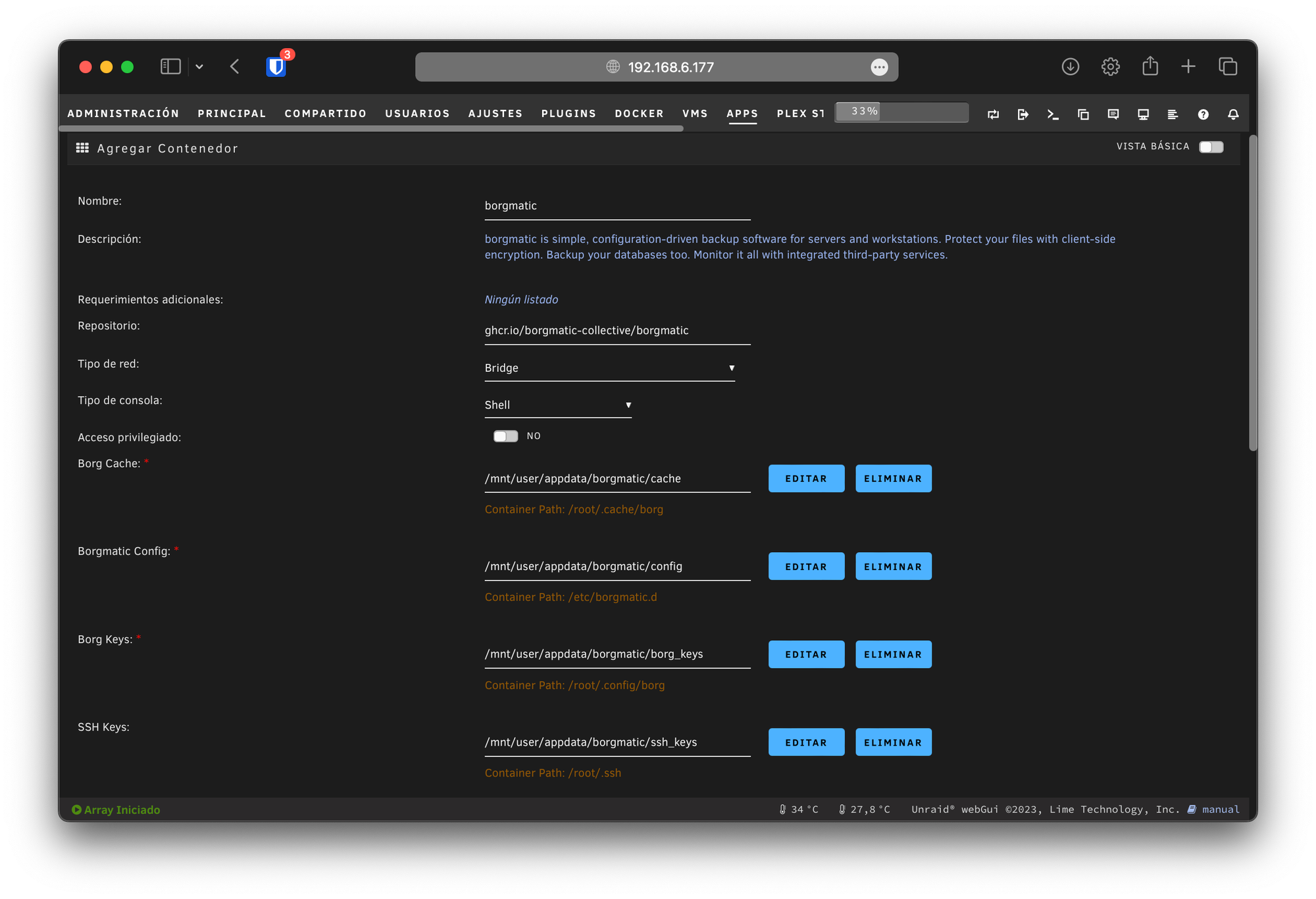
Task: Go back with the back arrow
Action: [235, 66]
